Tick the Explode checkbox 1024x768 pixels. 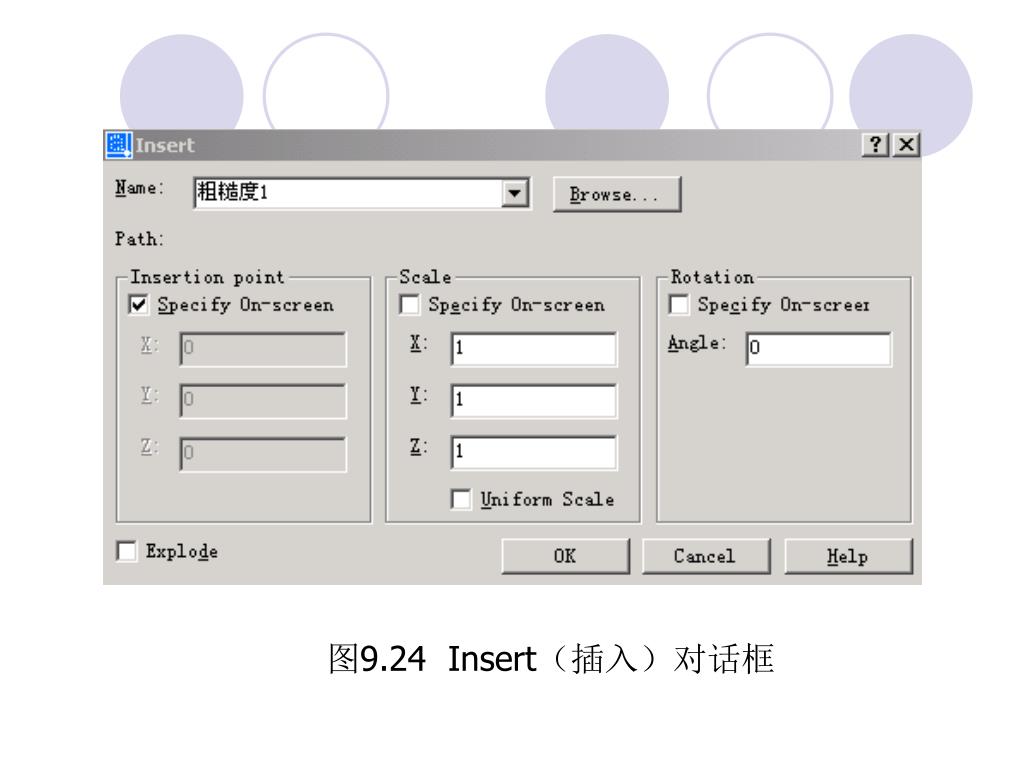pyautogui.click(x=127, y=551)
